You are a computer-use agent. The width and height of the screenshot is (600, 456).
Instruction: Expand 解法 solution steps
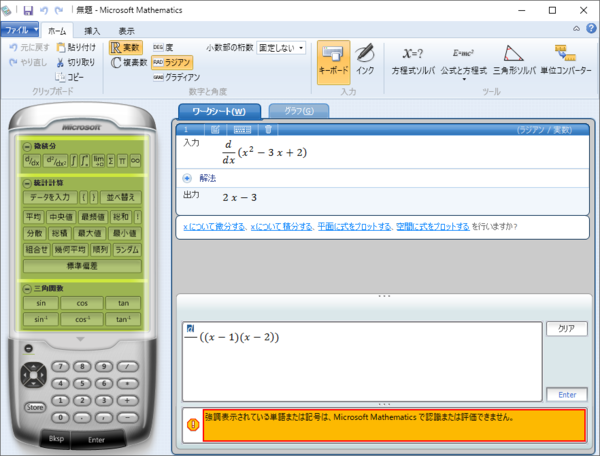187,178
